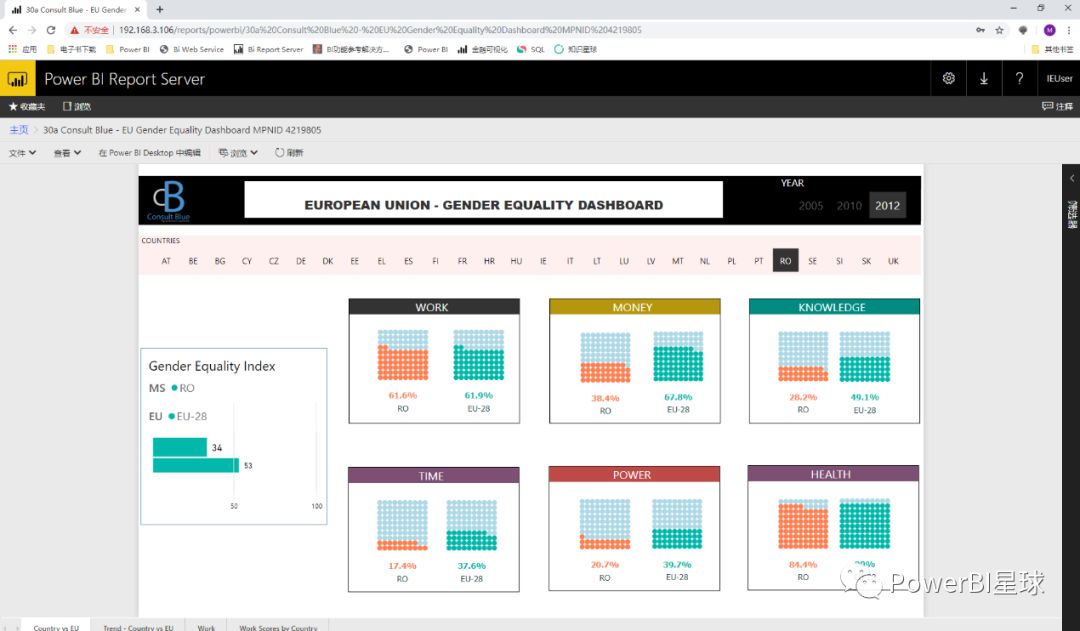Click the browse item in dark toolbar
This screenshot has width=1080, height=631.
[76, 106]
